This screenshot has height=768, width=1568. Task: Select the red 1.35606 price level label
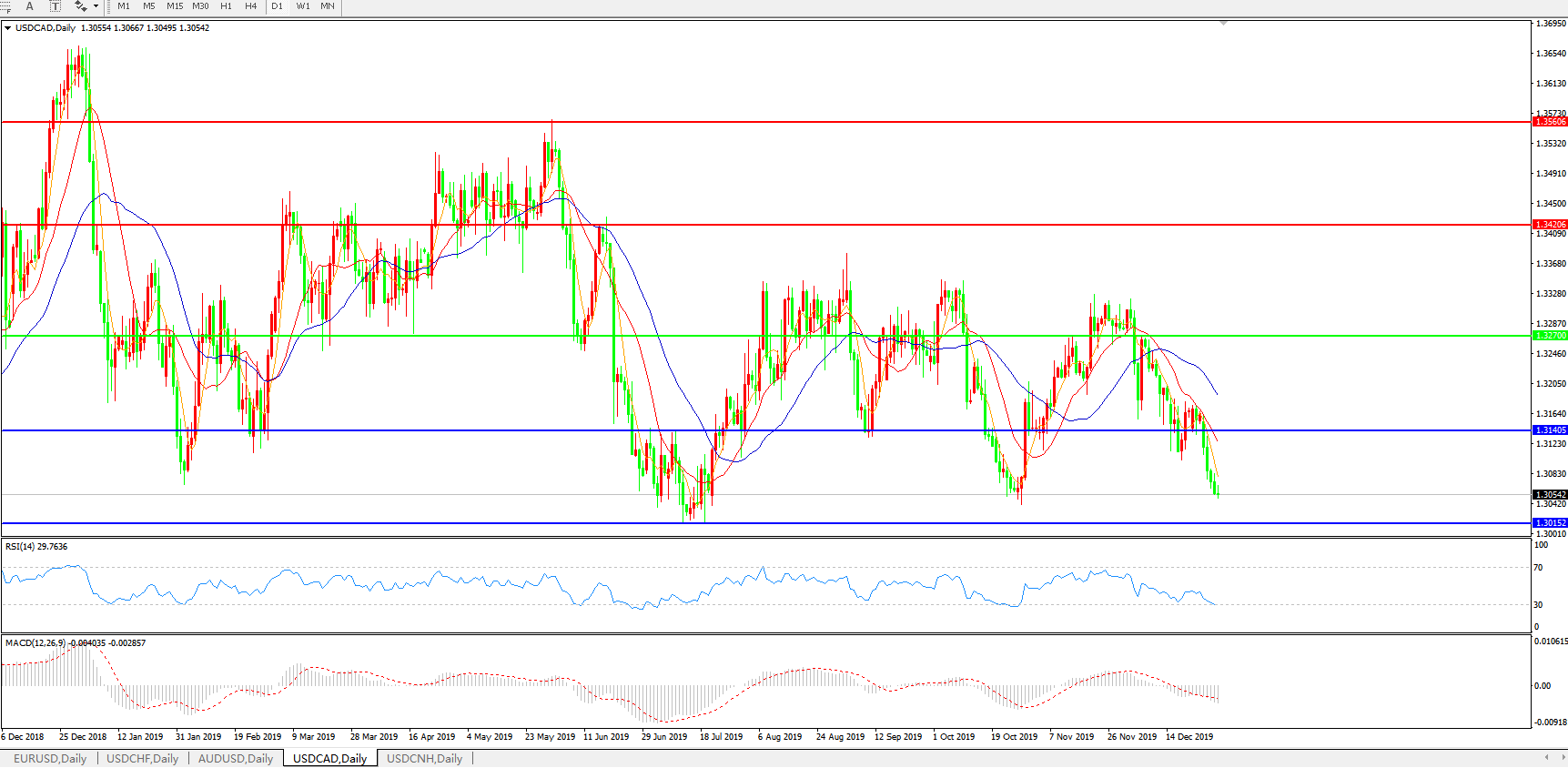[x=1550, y=121]
